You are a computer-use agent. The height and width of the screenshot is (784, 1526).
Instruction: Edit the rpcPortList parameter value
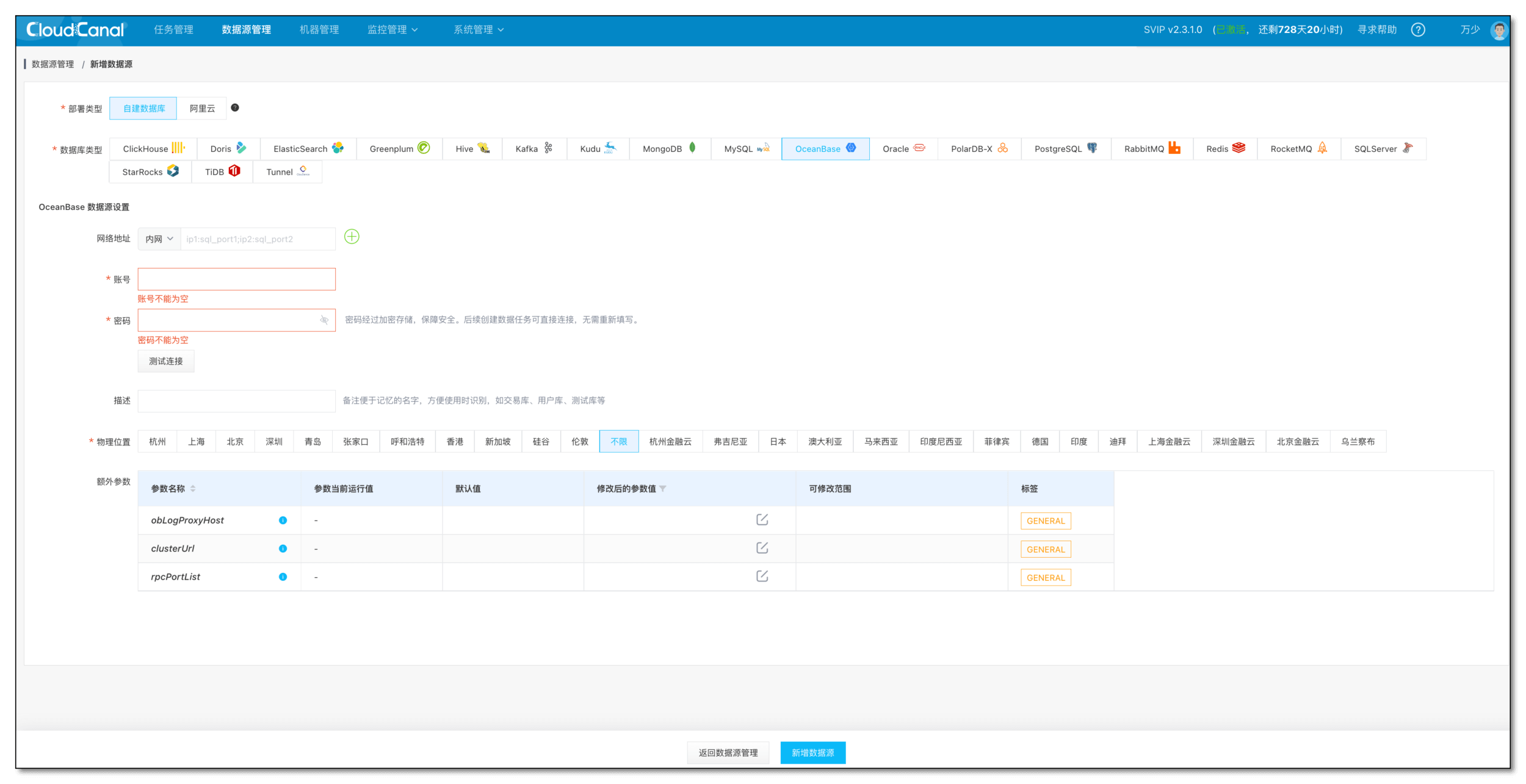coord(762,576)
